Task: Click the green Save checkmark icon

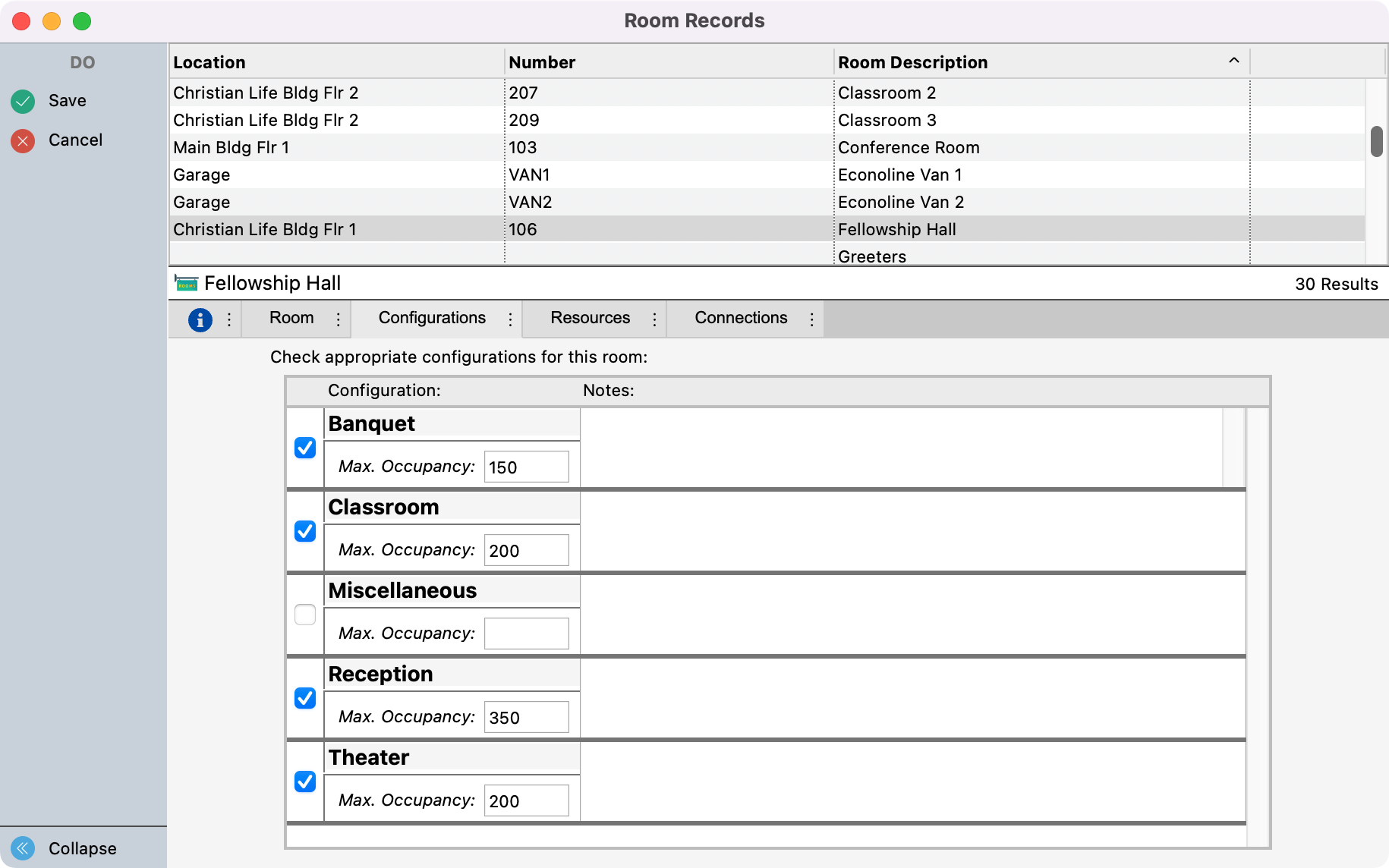Action: click(23, 101)
